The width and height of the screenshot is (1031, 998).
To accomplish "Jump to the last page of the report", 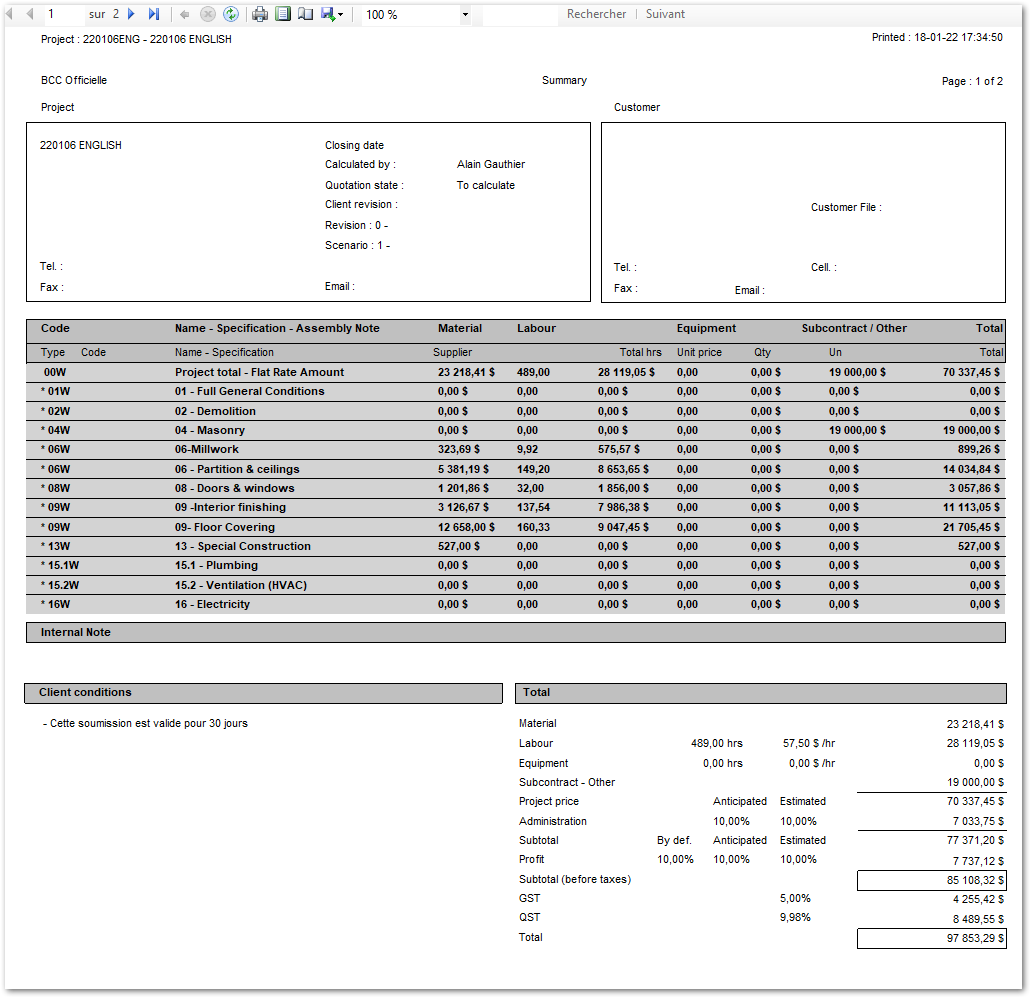I will (x=154, y=14).
